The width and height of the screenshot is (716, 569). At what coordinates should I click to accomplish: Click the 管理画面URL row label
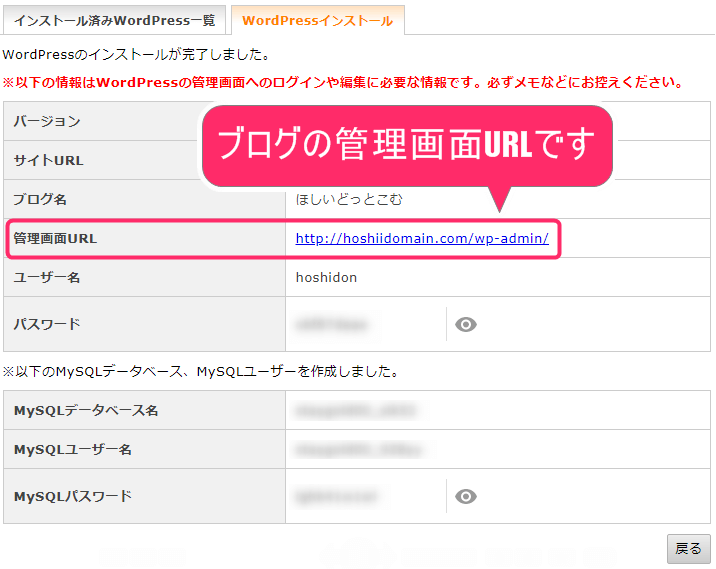point(55,239)
